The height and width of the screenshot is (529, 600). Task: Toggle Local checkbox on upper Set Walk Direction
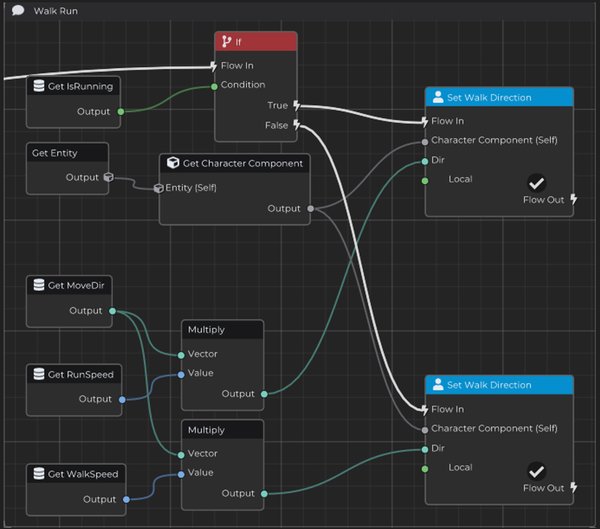pos(536,183)
